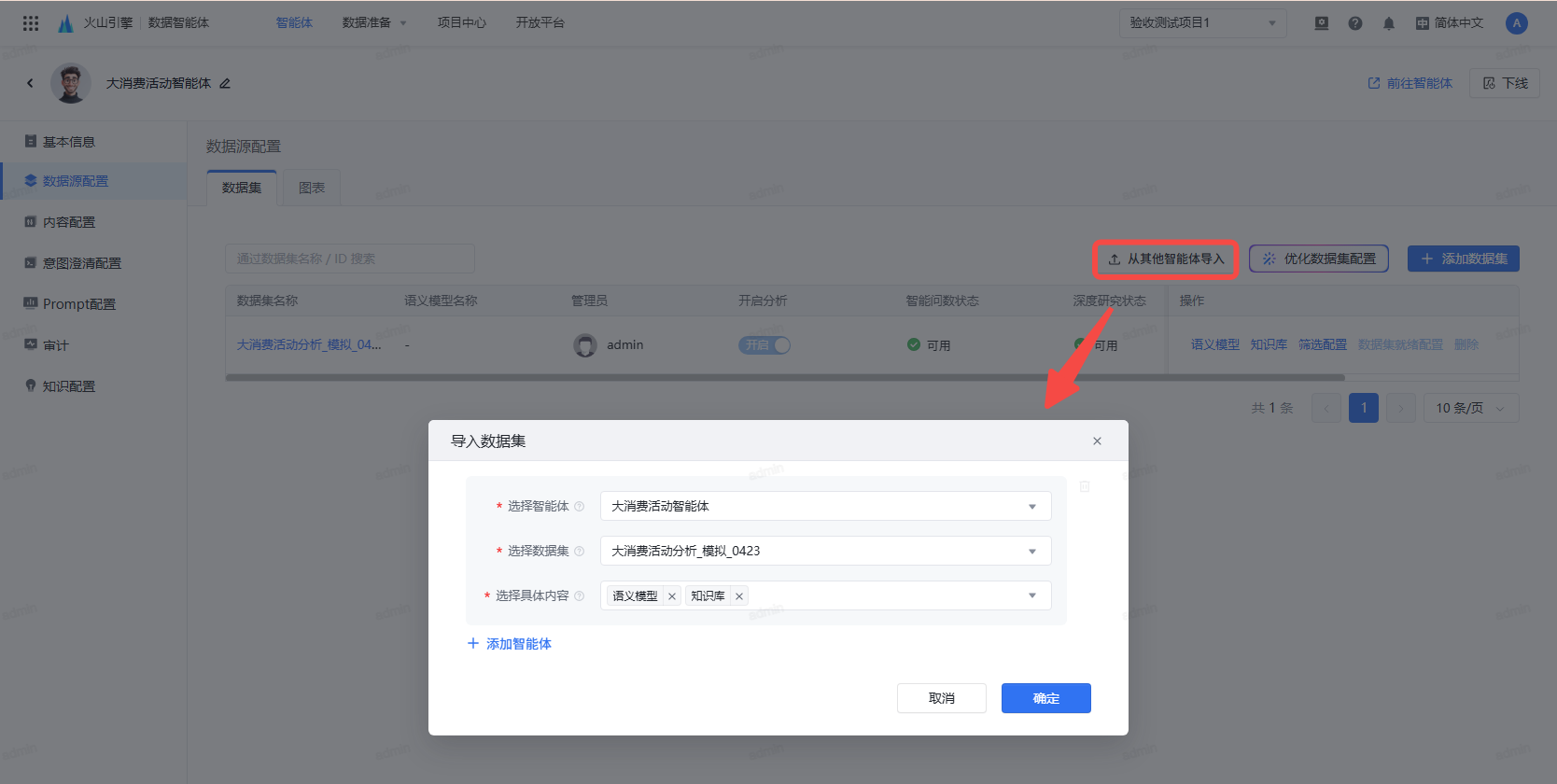Screen dimensions: 1557x784
Task: Open Prompt配置 in the sidebar
Action: coord(93,304)
